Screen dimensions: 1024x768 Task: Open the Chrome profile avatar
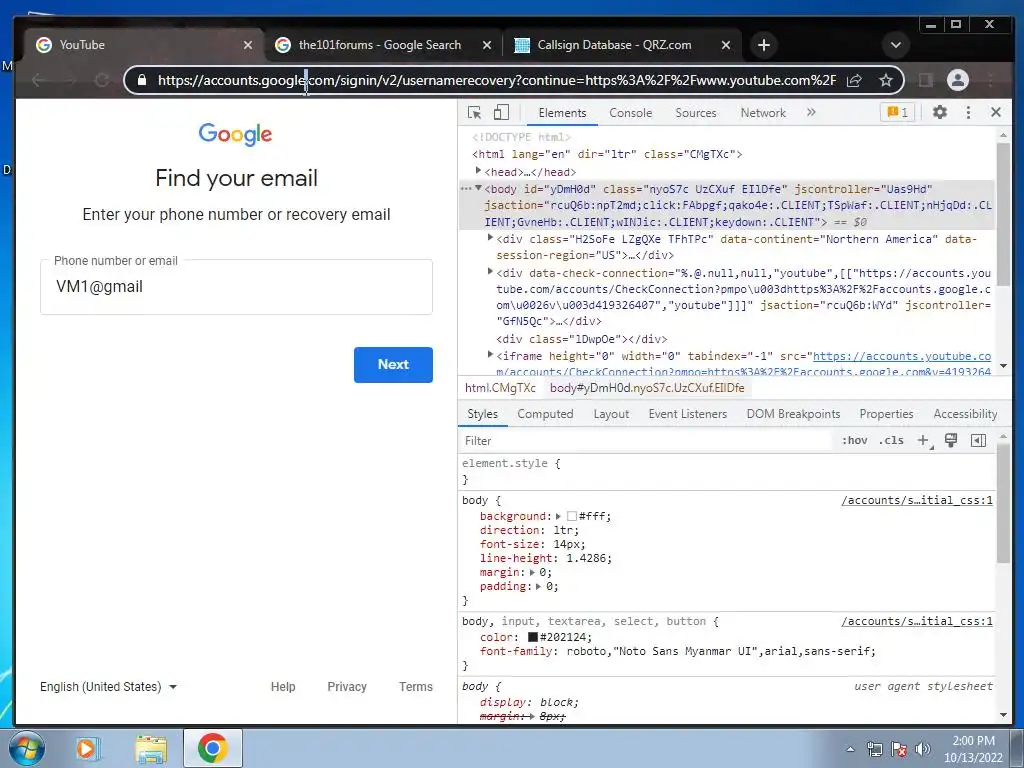tap(957, 80)
